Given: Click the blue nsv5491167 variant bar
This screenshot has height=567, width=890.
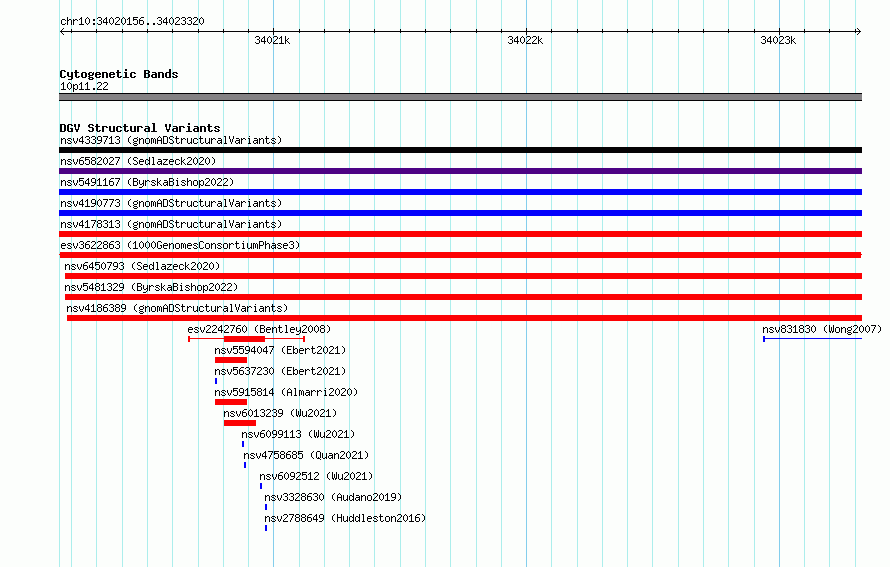Looking at the screenshot, I should [460, 192].
